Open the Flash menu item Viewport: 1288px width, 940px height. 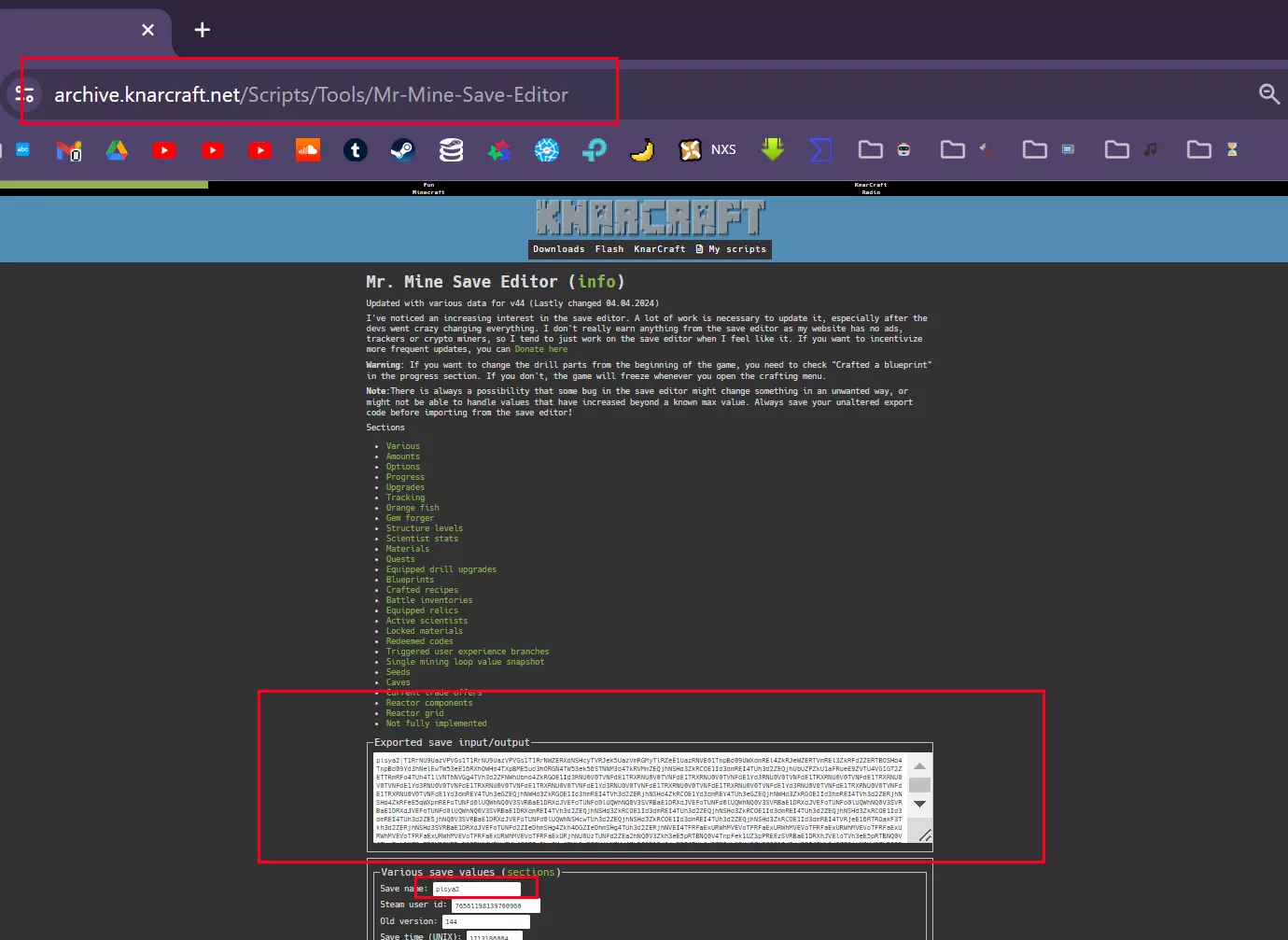tap(609, 249)
